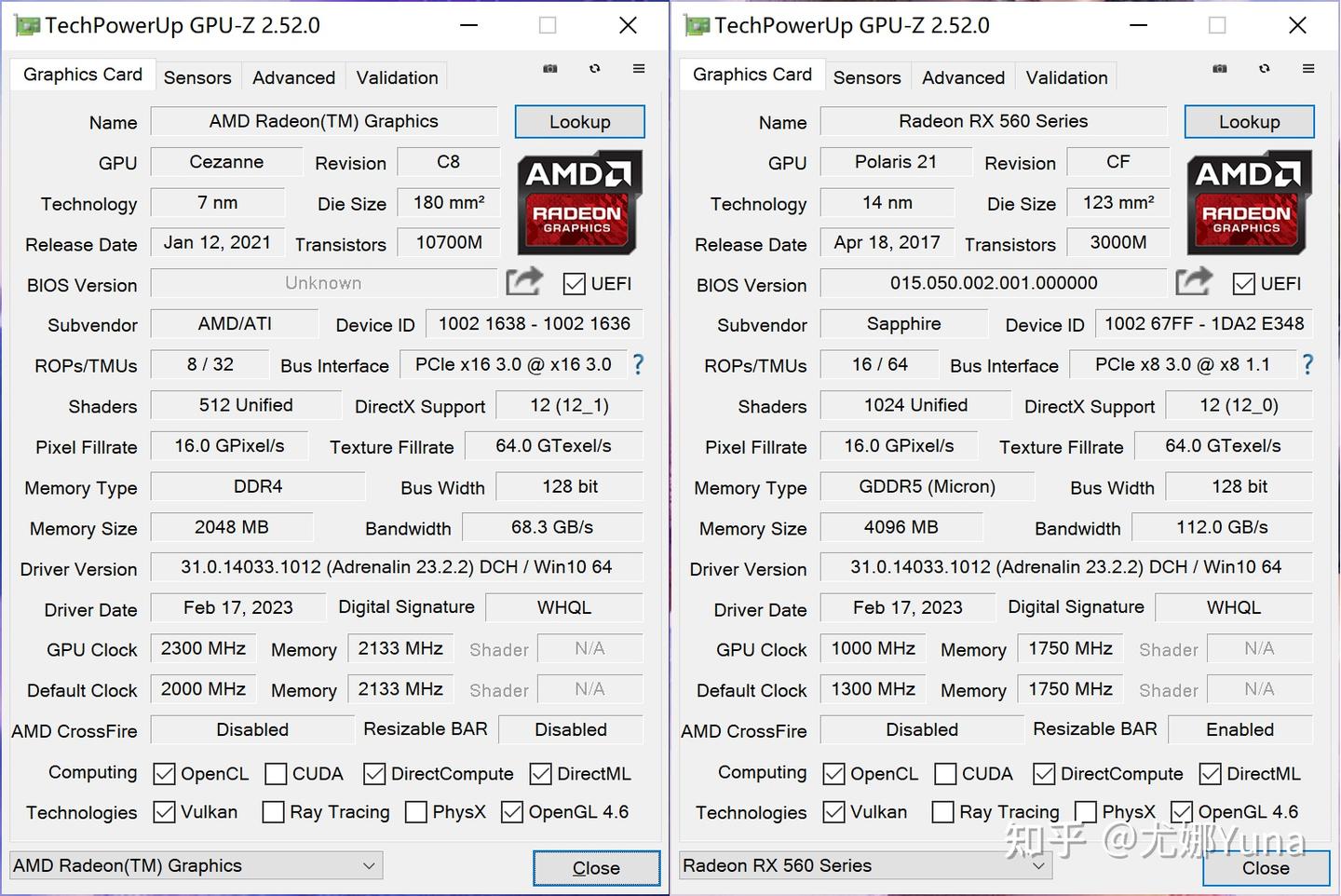
Task: Click Close button in the Radeon RX 560 window
Action: [1266, 868]
